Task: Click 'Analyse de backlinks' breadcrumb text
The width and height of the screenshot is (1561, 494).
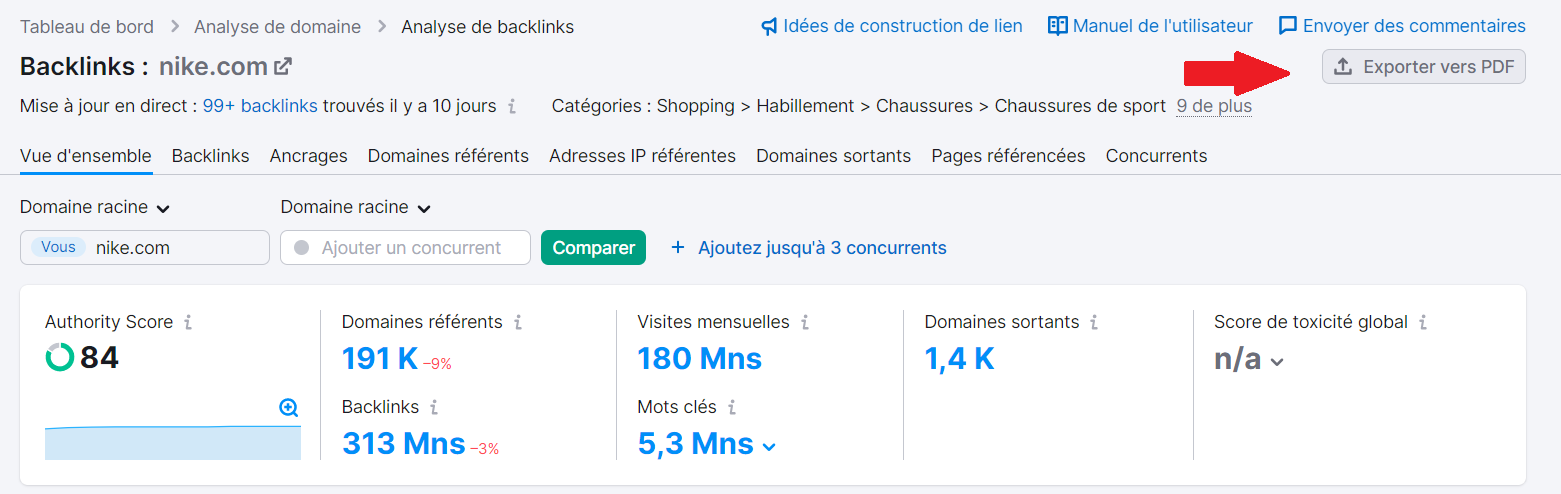Action: coord(488,27)
